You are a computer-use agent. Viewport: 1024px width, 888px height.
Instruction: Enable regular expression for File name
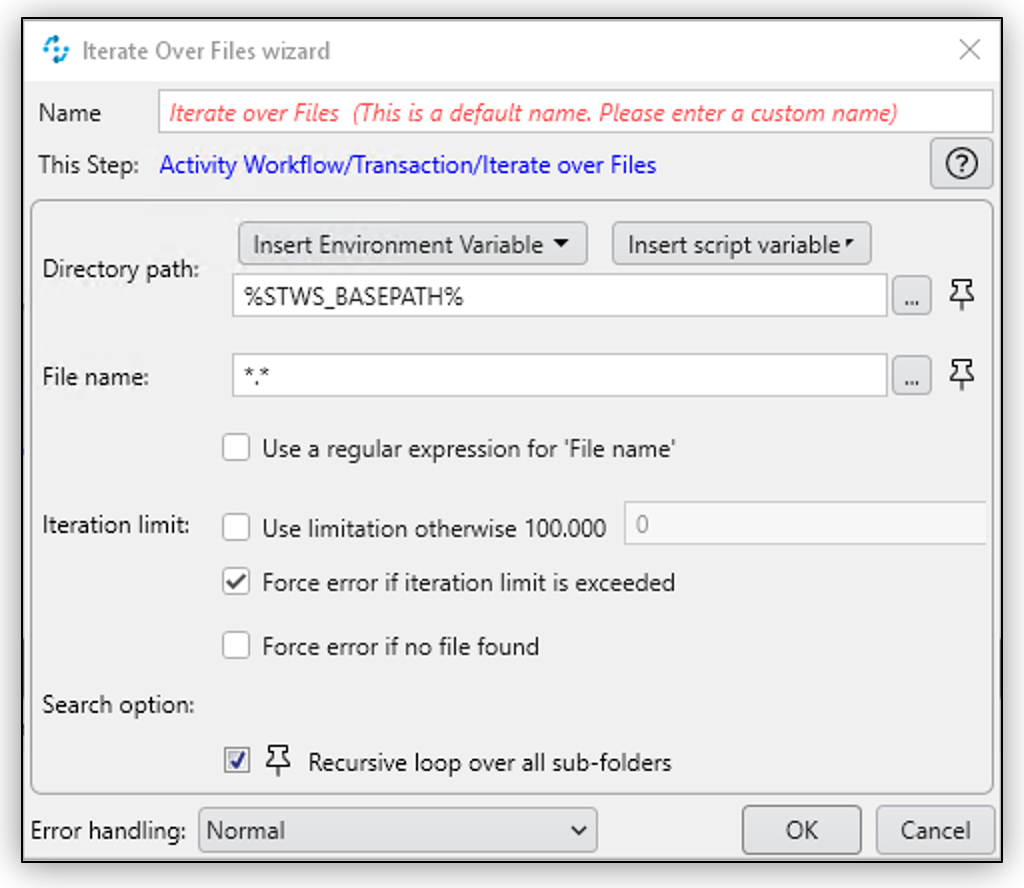click(x=235, y=447)
